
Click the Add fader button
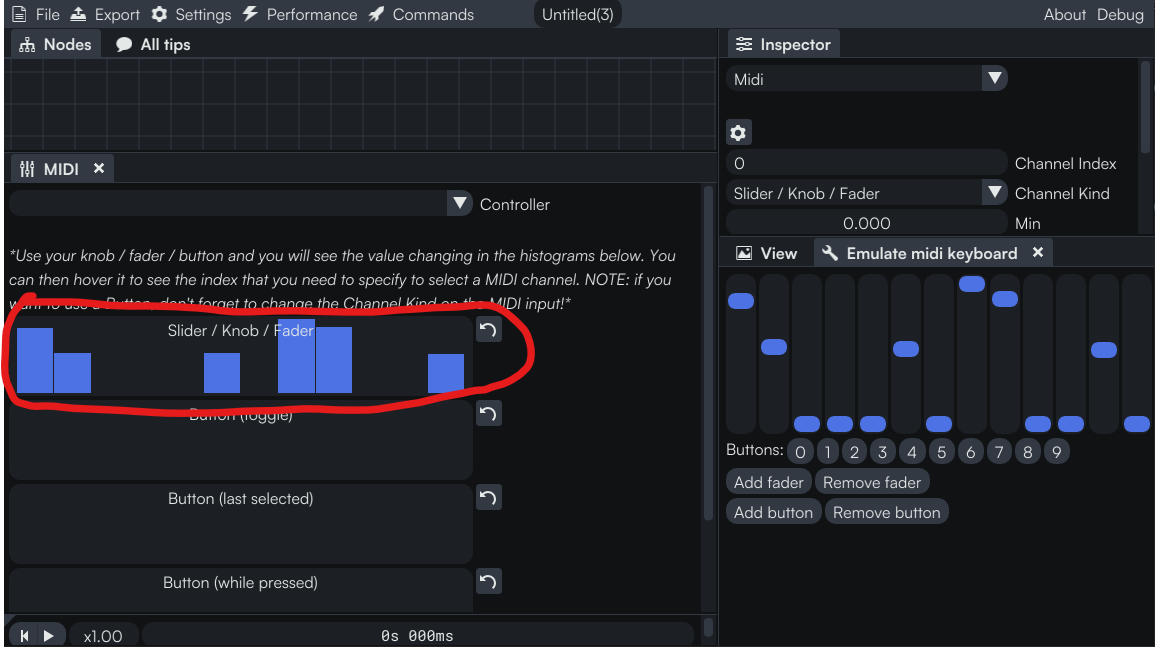pos(768,482)
